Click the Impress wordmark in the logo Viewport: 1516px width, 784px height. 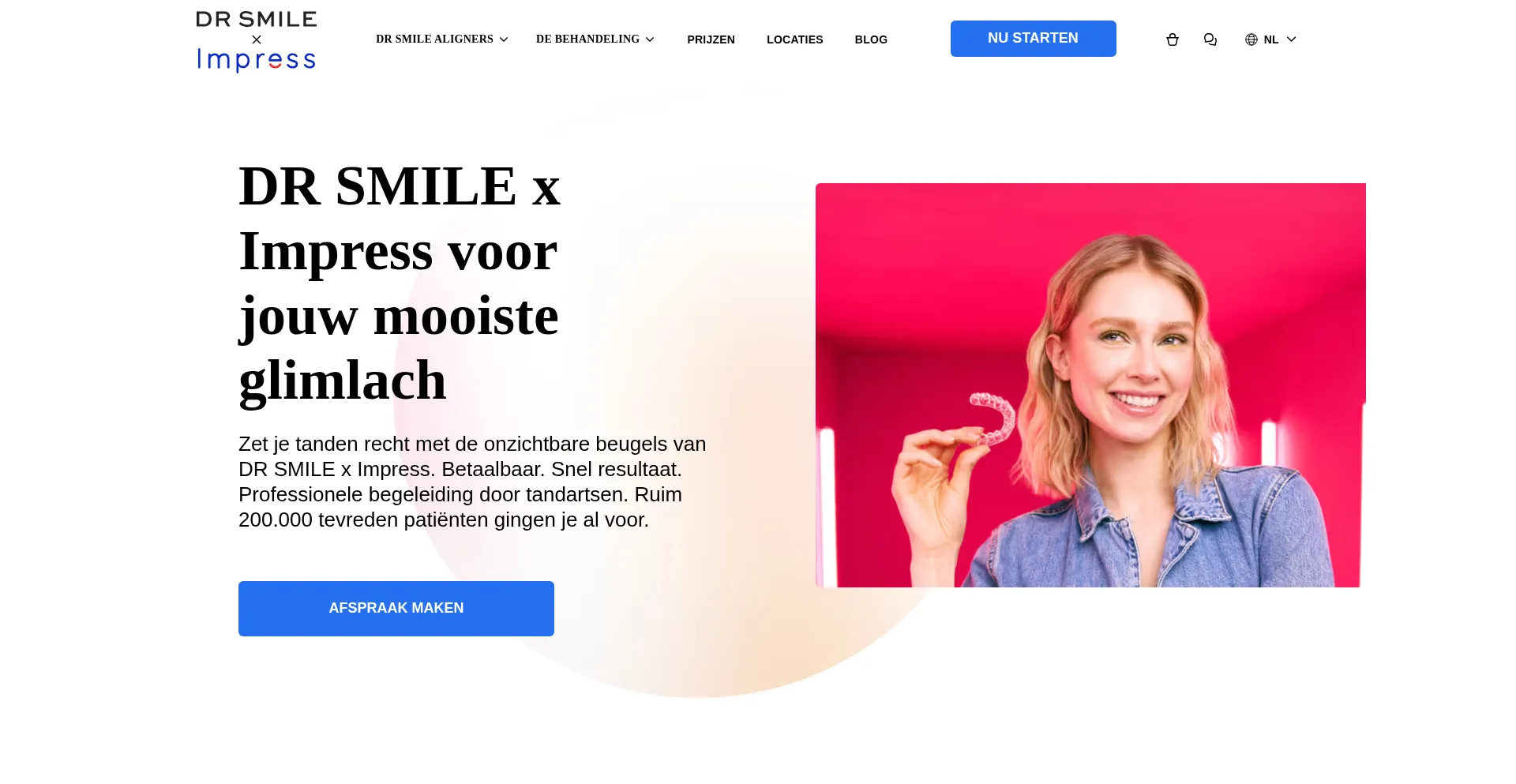click(x=256, y=59)
